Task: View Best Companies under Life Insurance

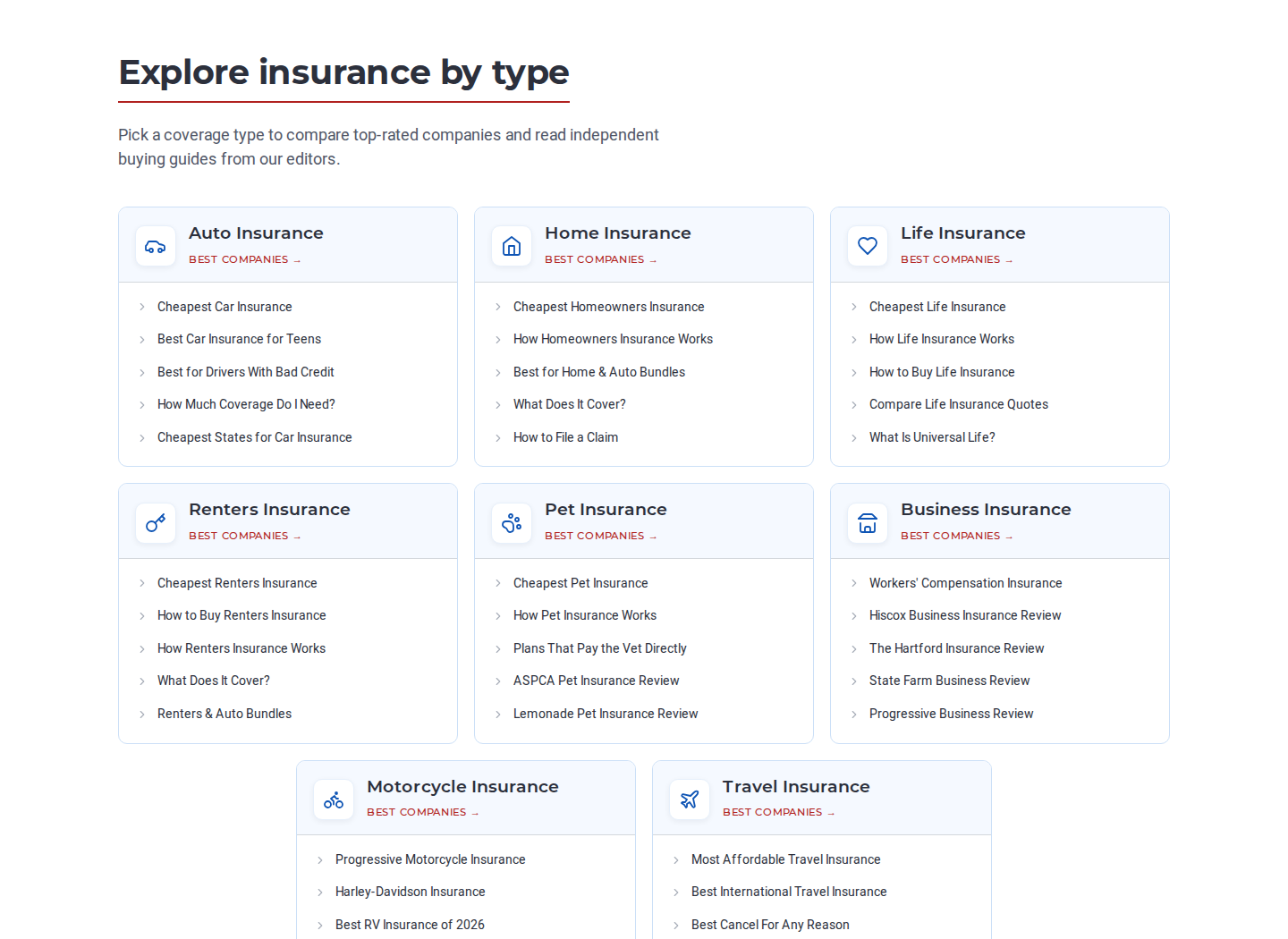Action: coord(957,259)
